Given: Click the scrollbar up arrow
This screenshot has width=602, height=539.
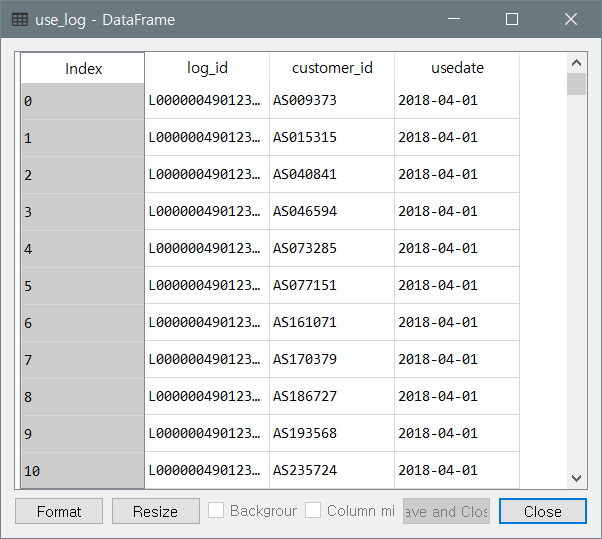Looking at the screenshot, I should 576,63.
